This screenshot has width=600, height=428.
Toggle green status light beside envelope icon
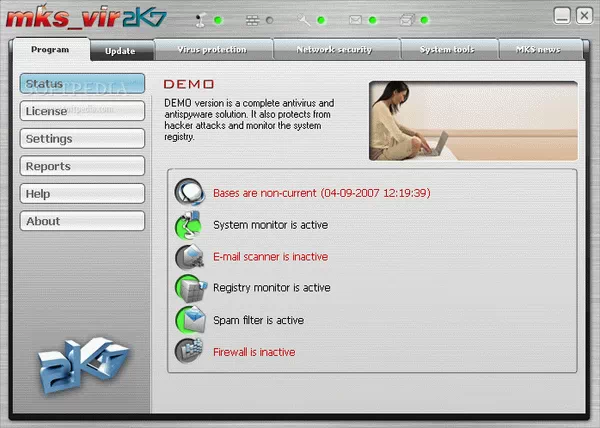point(372,20)
